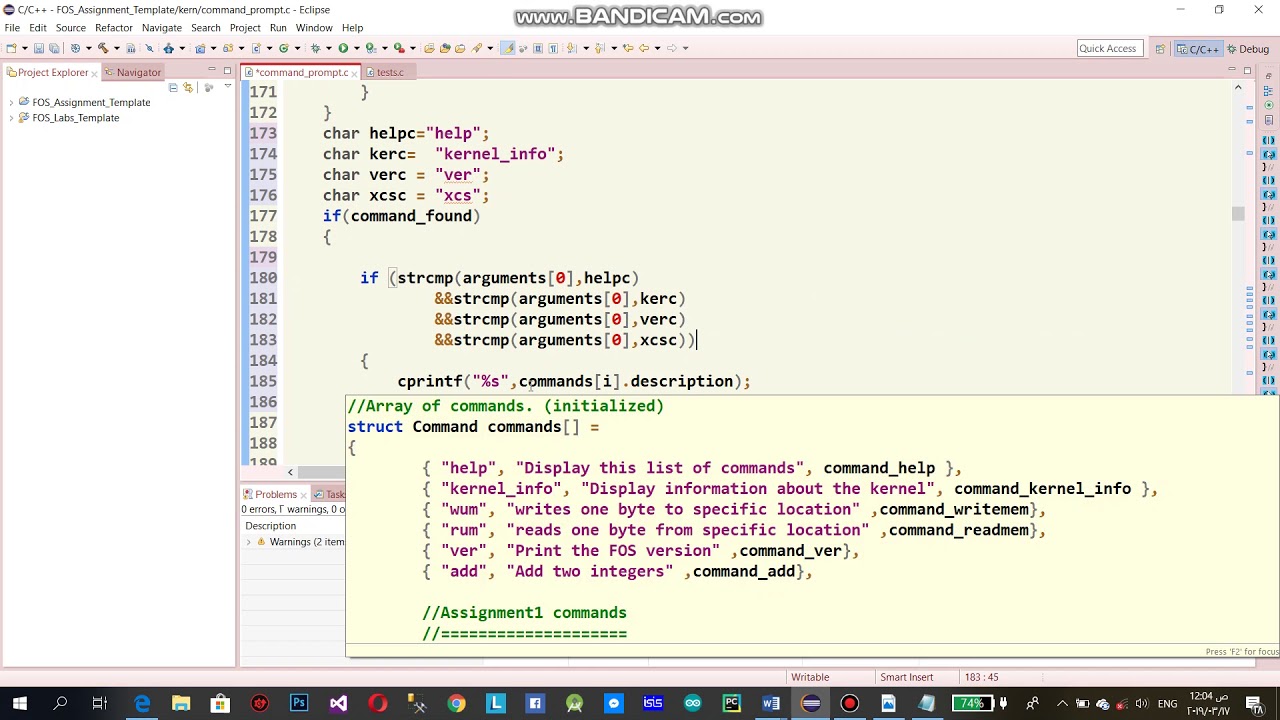Minimize the editor area
This screenshot has height=720, width=1280.
coord(1232,71)
